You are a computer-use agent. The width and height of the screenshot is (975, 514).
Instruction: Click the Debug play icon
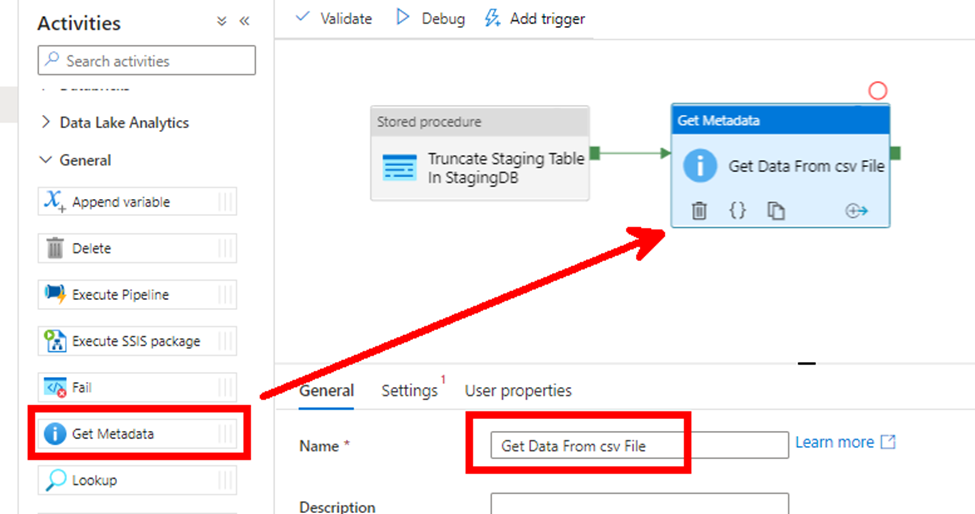(x=403, y=17)
